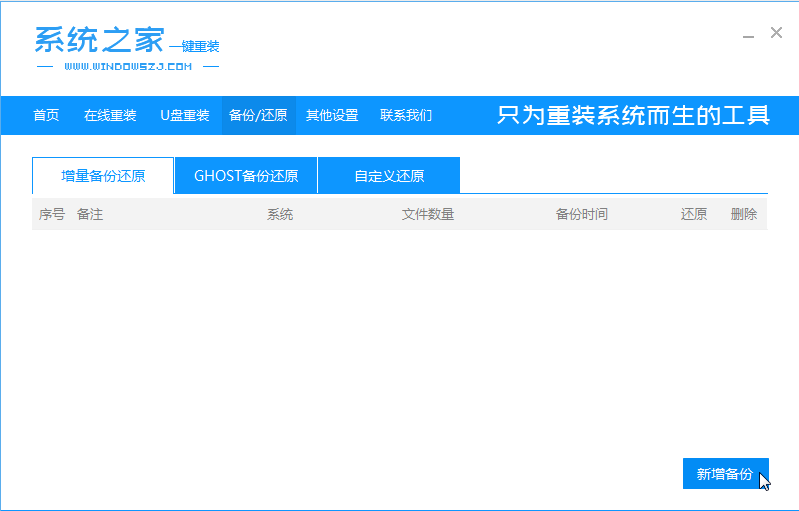The image size is (799, 511).
Task: Go to 在线重装 section
Action: (110, 115)
